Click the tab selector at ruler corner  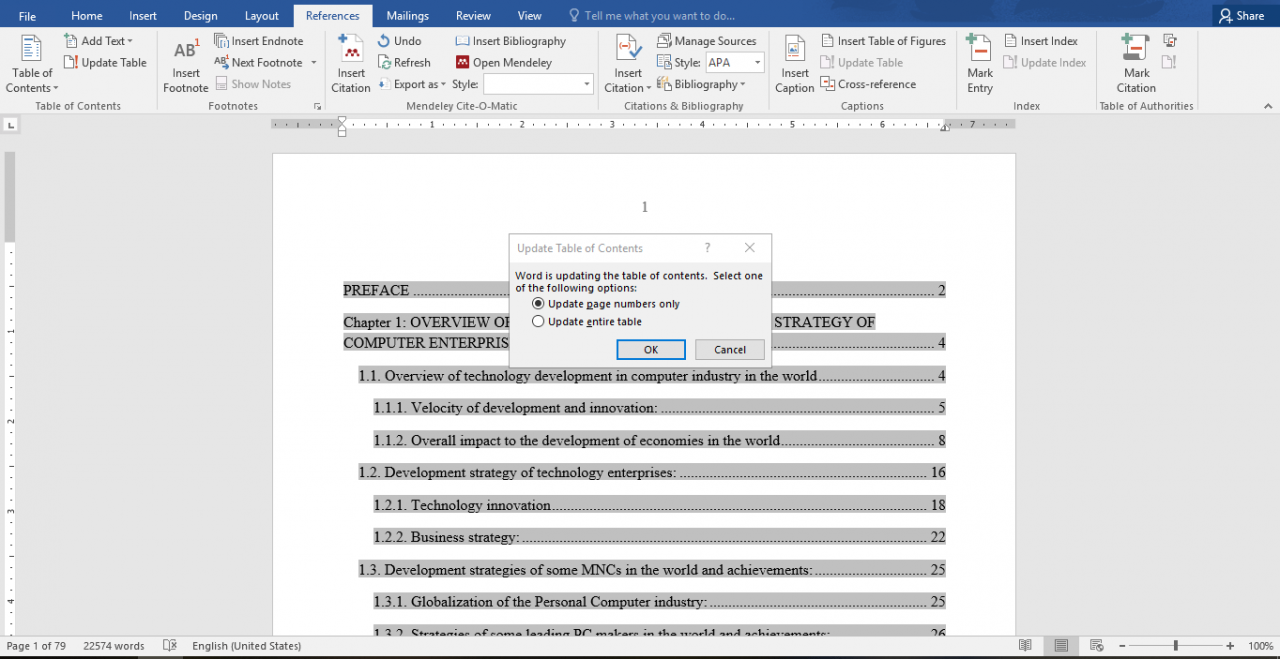click(x=11, y=125)
